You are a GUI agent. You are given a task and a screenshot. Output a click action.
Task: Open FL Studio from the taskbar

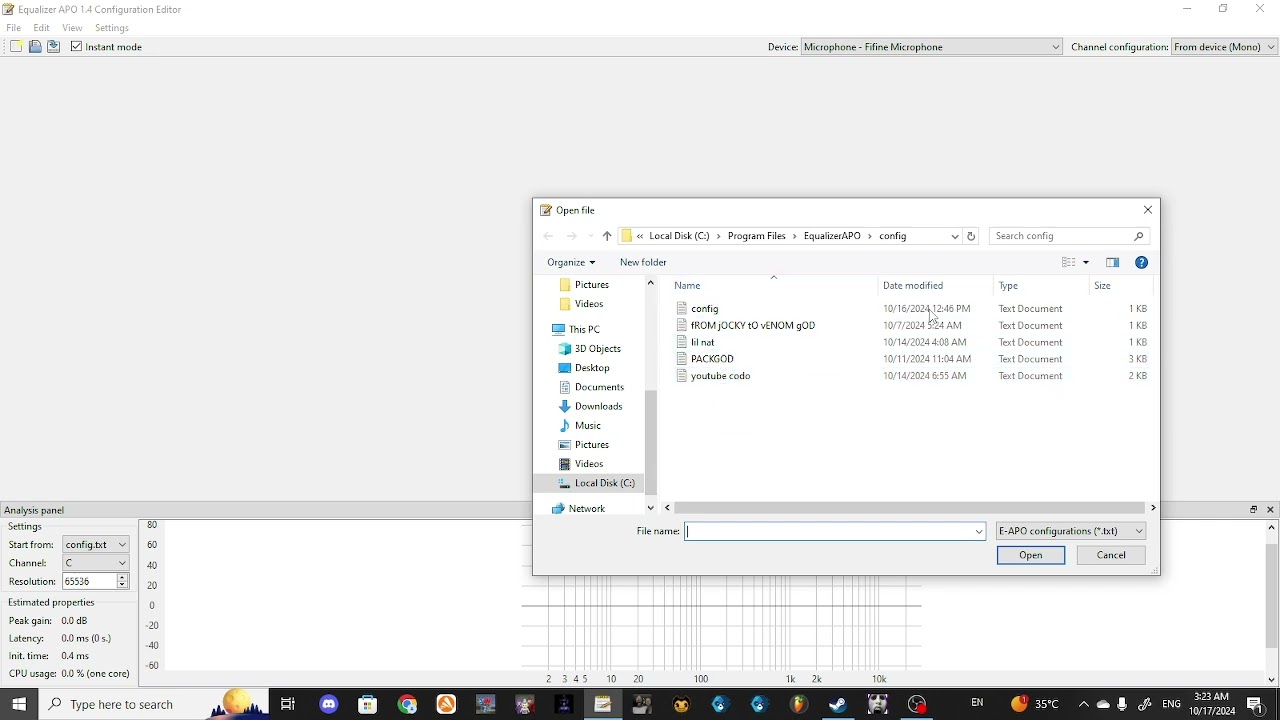799,706
